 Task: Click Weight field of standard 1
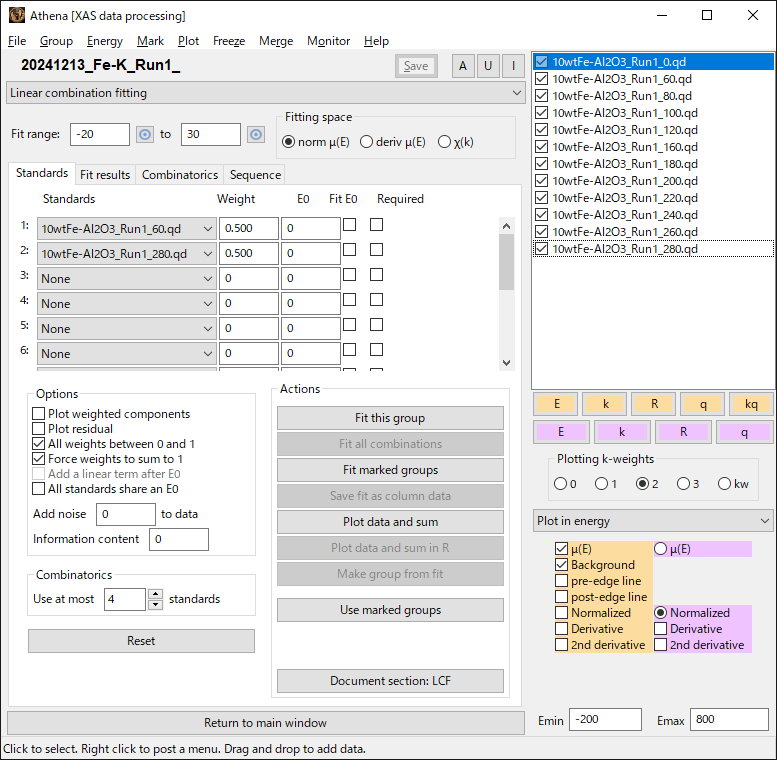[x=249, y=228]
